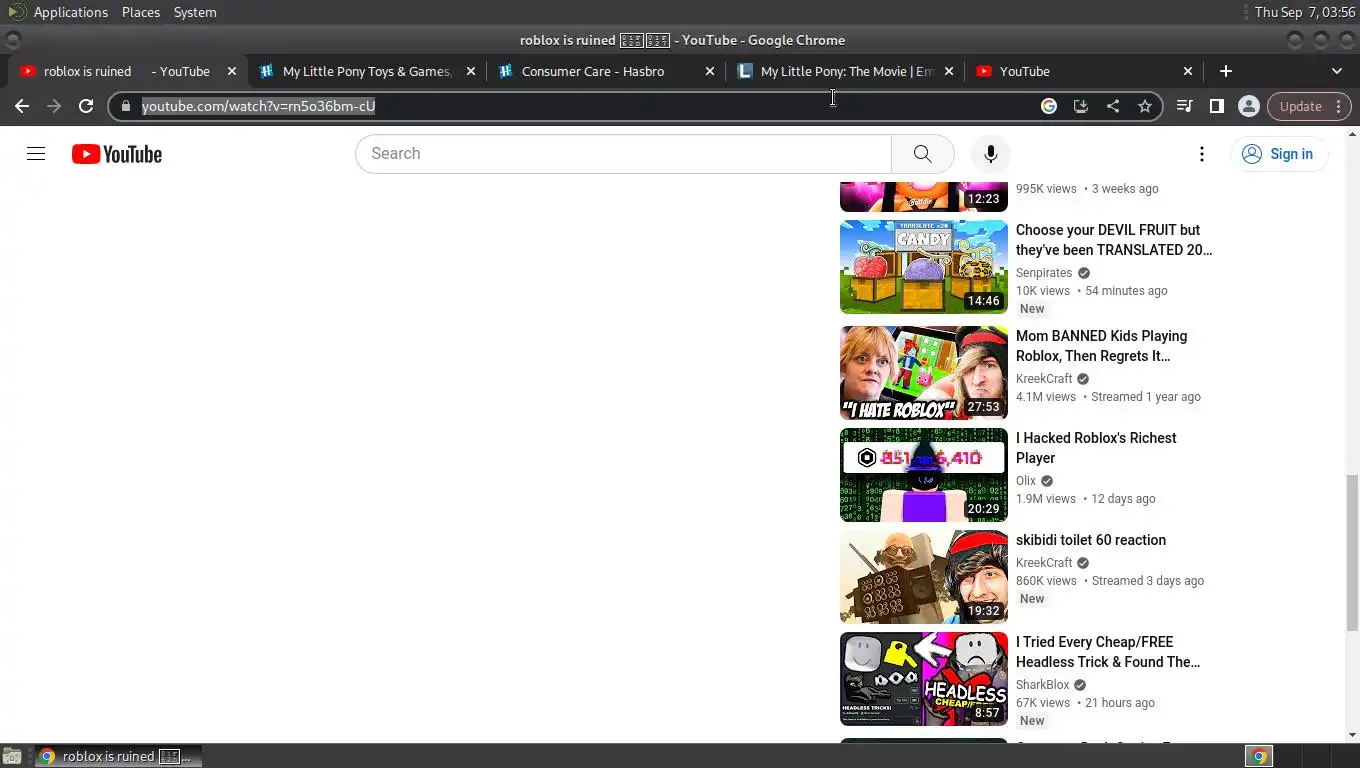Screen dimensions: 1360x768
Task: Expand the tab search dropdown arrow
Action: click(1337, 71)
